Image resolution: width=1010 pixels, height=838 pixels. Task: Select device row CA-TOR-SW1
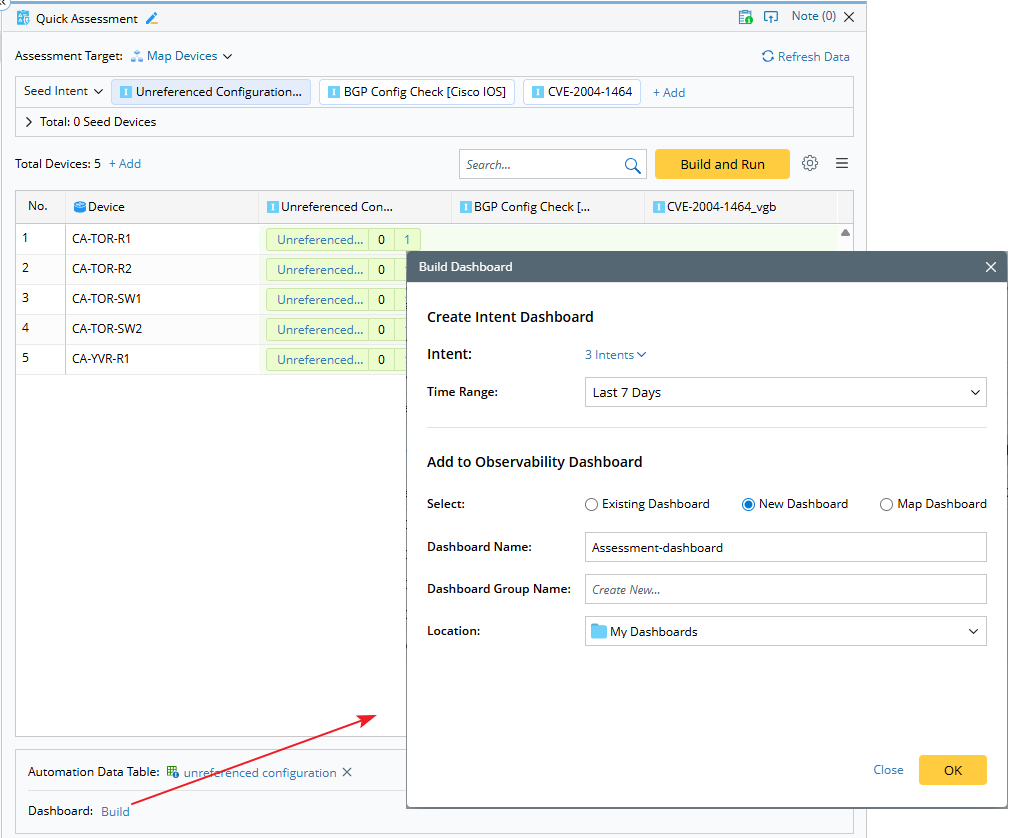(106, 299)
